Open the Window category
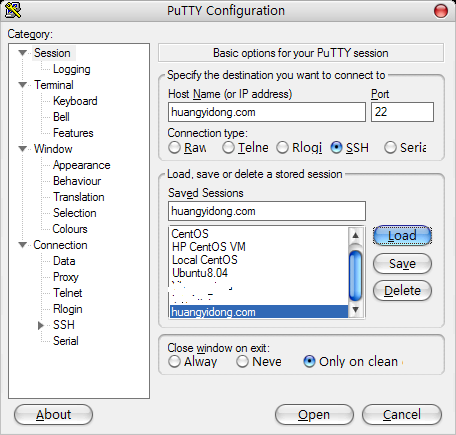 53,149
